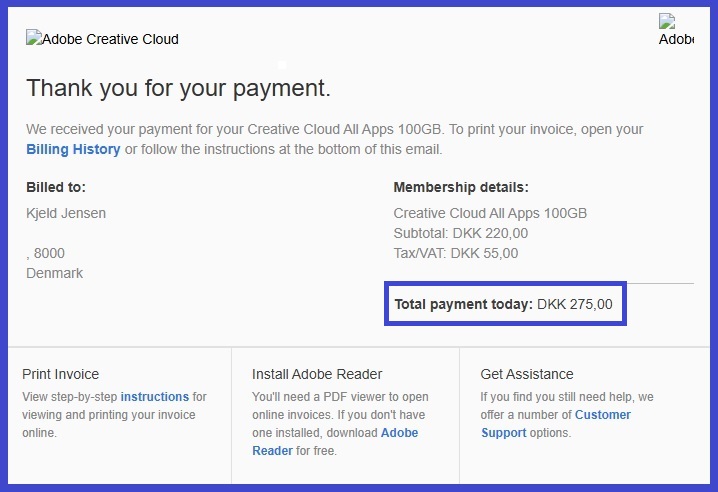Click the 'Thank you for your payment.' heading
Image resolution: width=718 pixels, height=492 pixels.
point(178,87)
